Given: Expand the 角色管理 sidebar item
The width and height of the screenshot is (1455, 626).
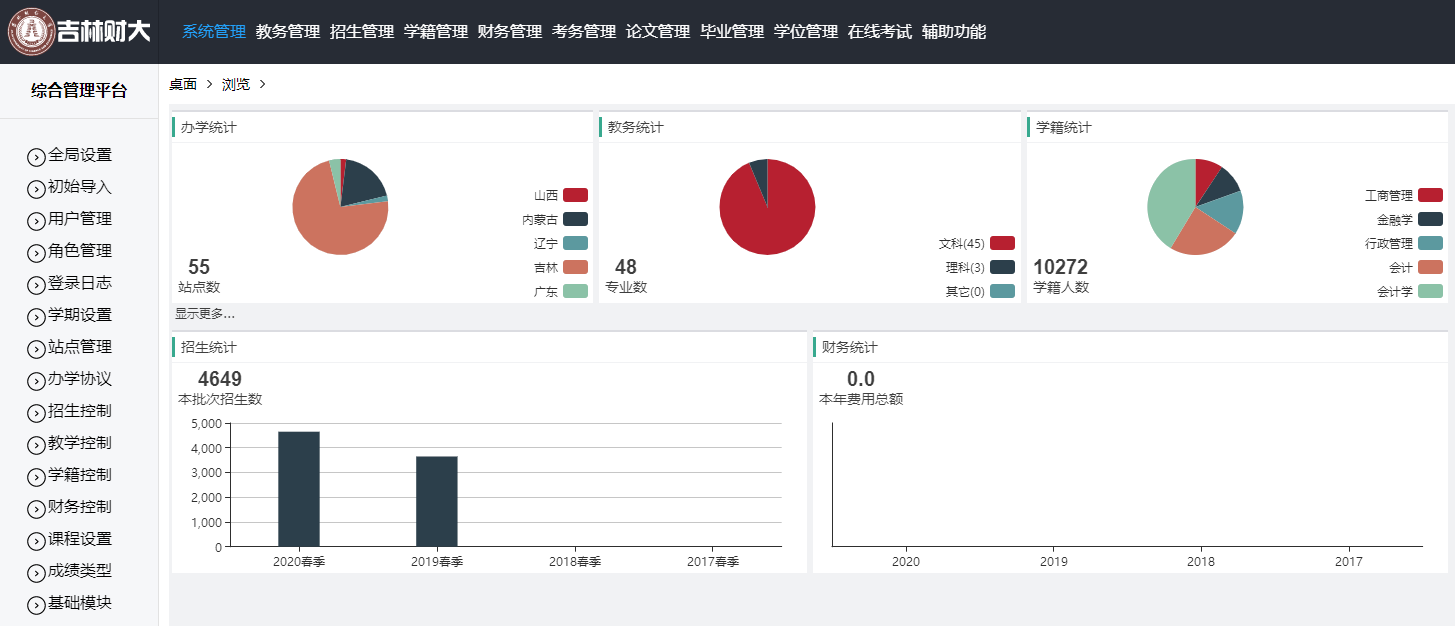Looking at the screenshot, I should pyautogui.click(x=79, y=251).
